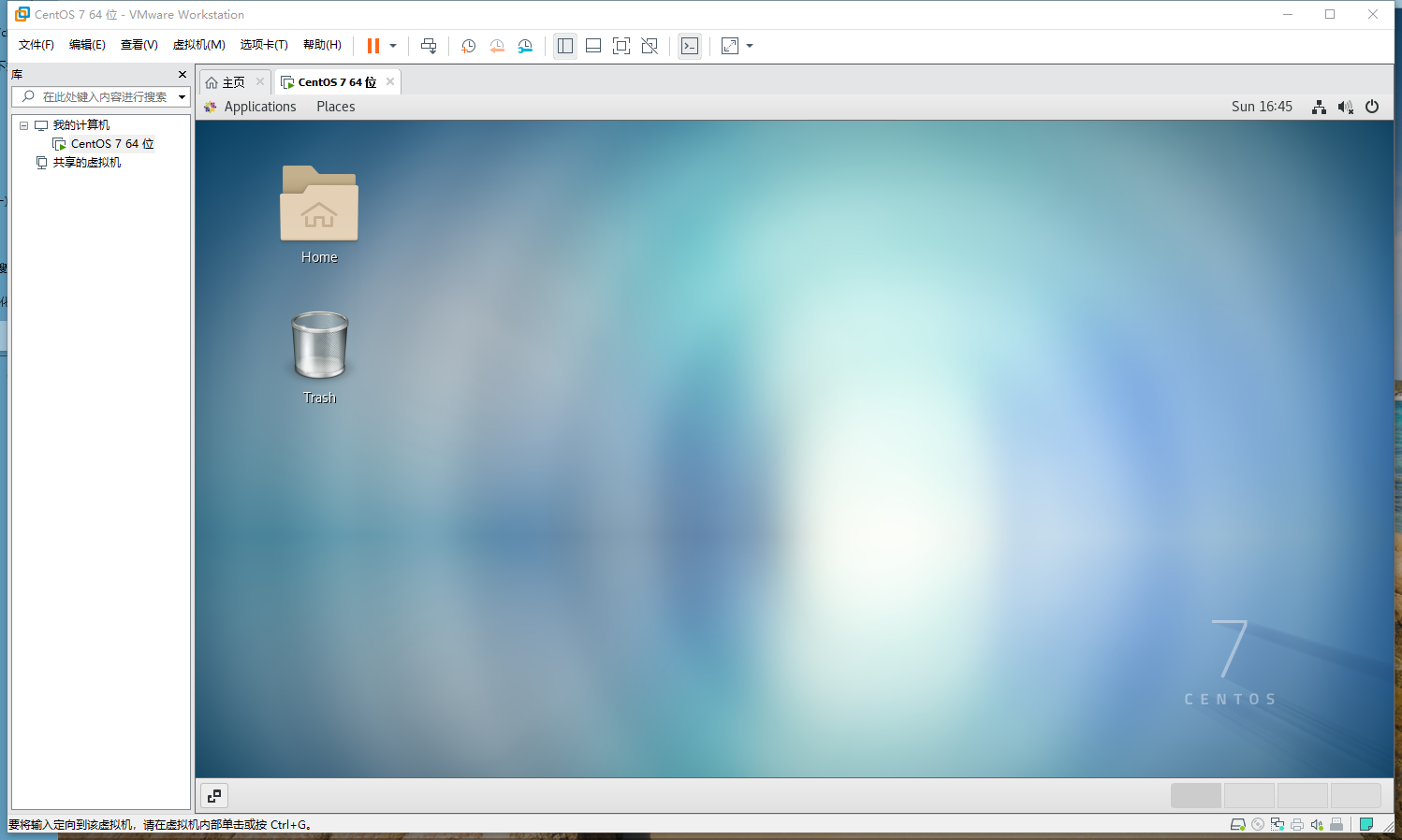This screenshot has height=840, width=1402.
Task: Select 共享的虚拟机 in the library tree
Action: (87, 163)
